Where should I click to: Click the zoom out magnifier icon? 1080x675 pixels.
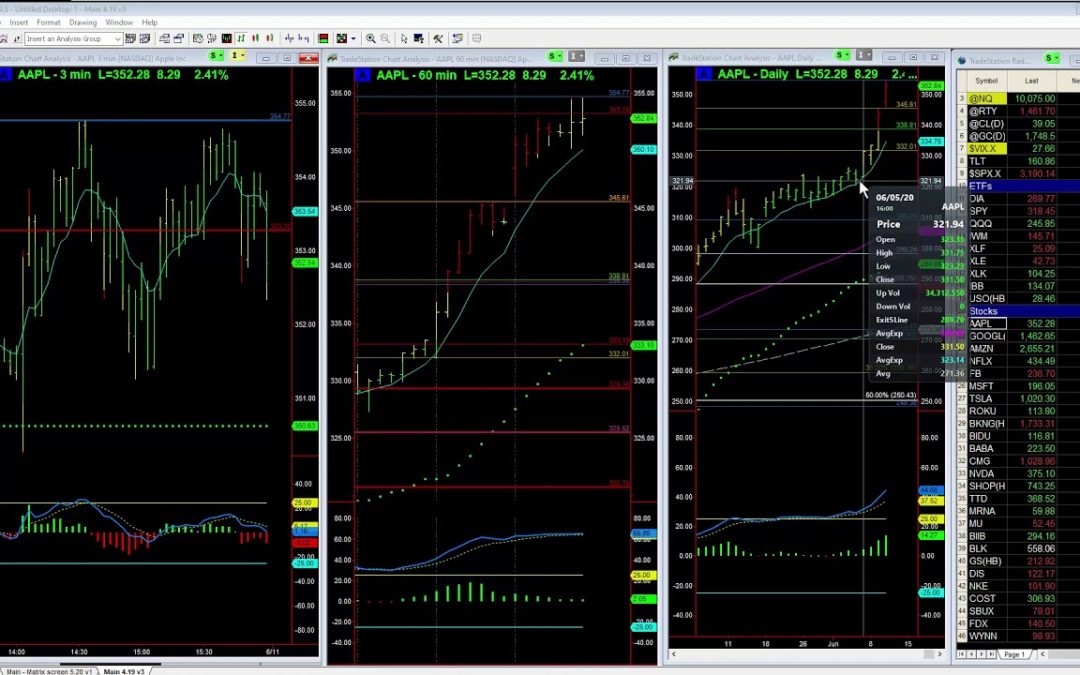coord(385,39)
